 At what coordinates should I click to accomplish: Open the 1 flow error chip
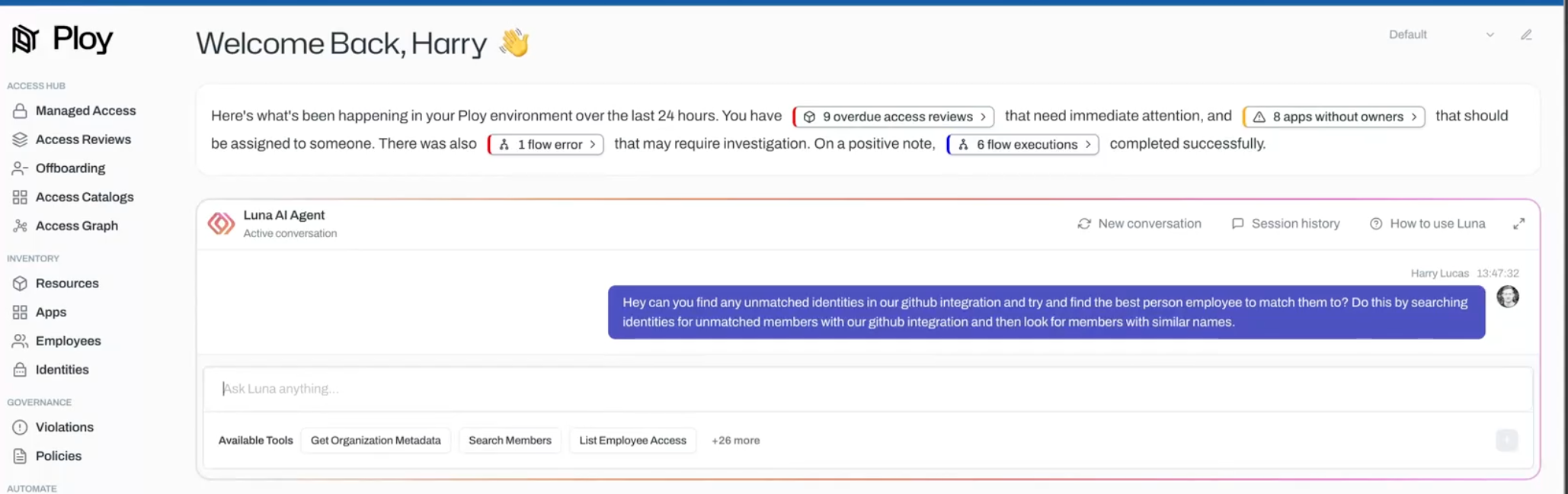pos(546,144)
